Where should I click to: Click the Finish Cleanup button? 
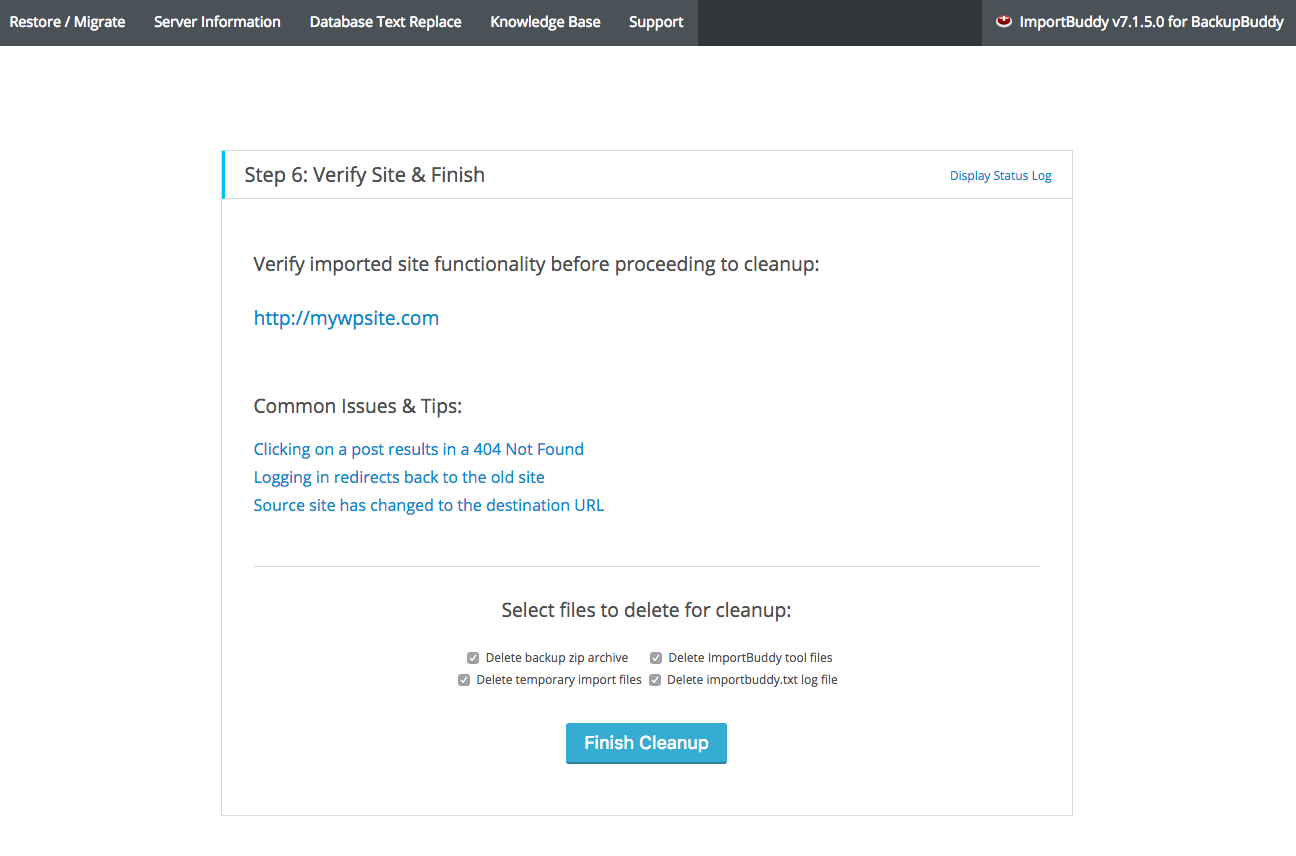point(646,743)
